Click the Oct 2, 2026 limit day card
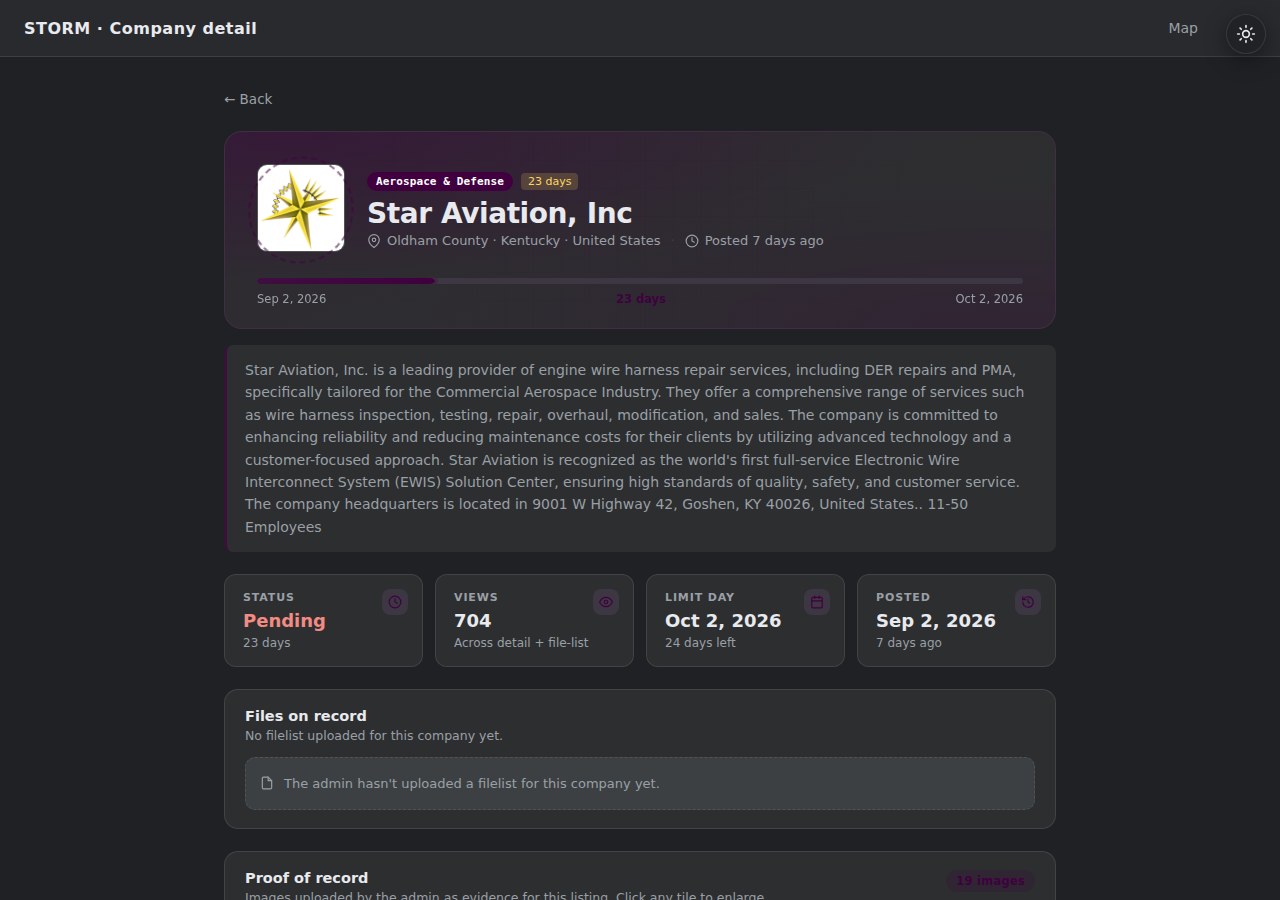Screen dimensions: 1280x900 tap(745, 620)
